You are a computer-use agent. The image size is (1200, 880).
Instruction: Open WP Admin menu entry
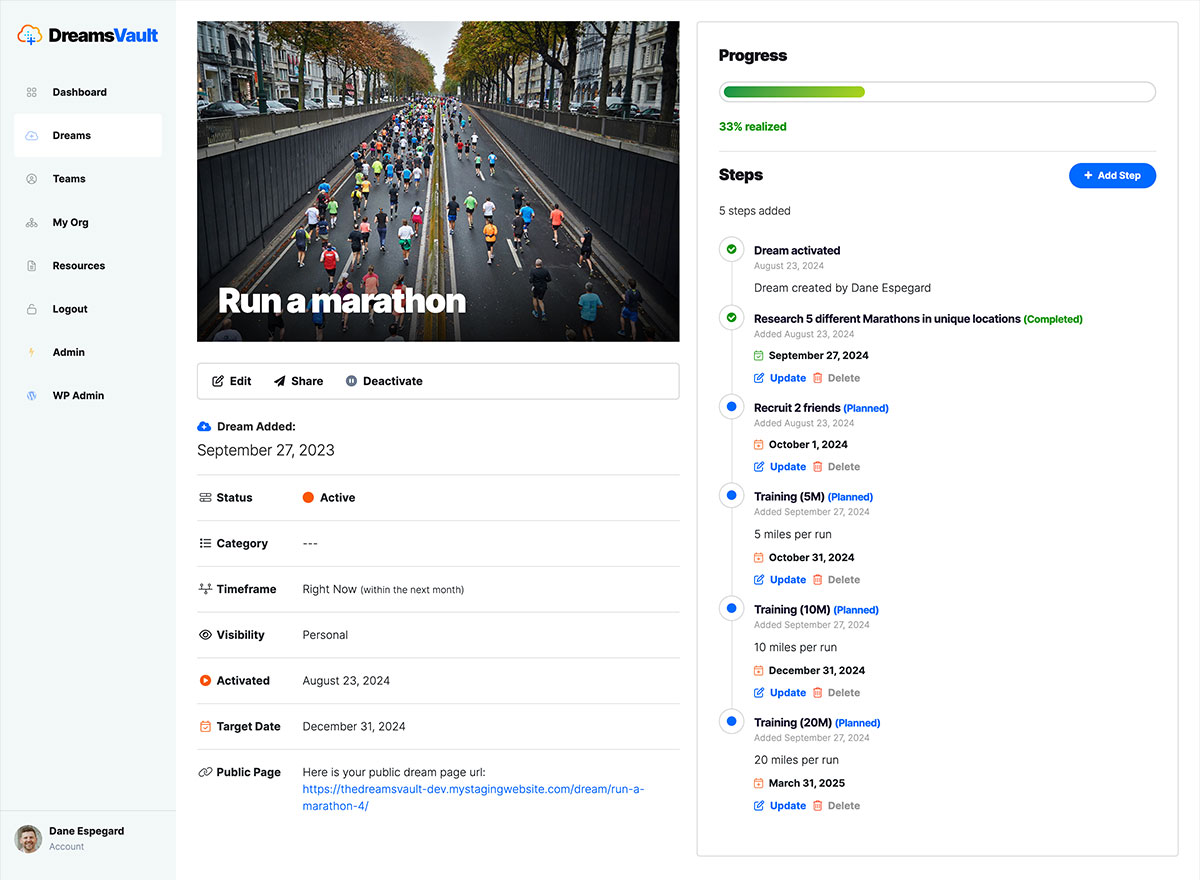point(88,396)
